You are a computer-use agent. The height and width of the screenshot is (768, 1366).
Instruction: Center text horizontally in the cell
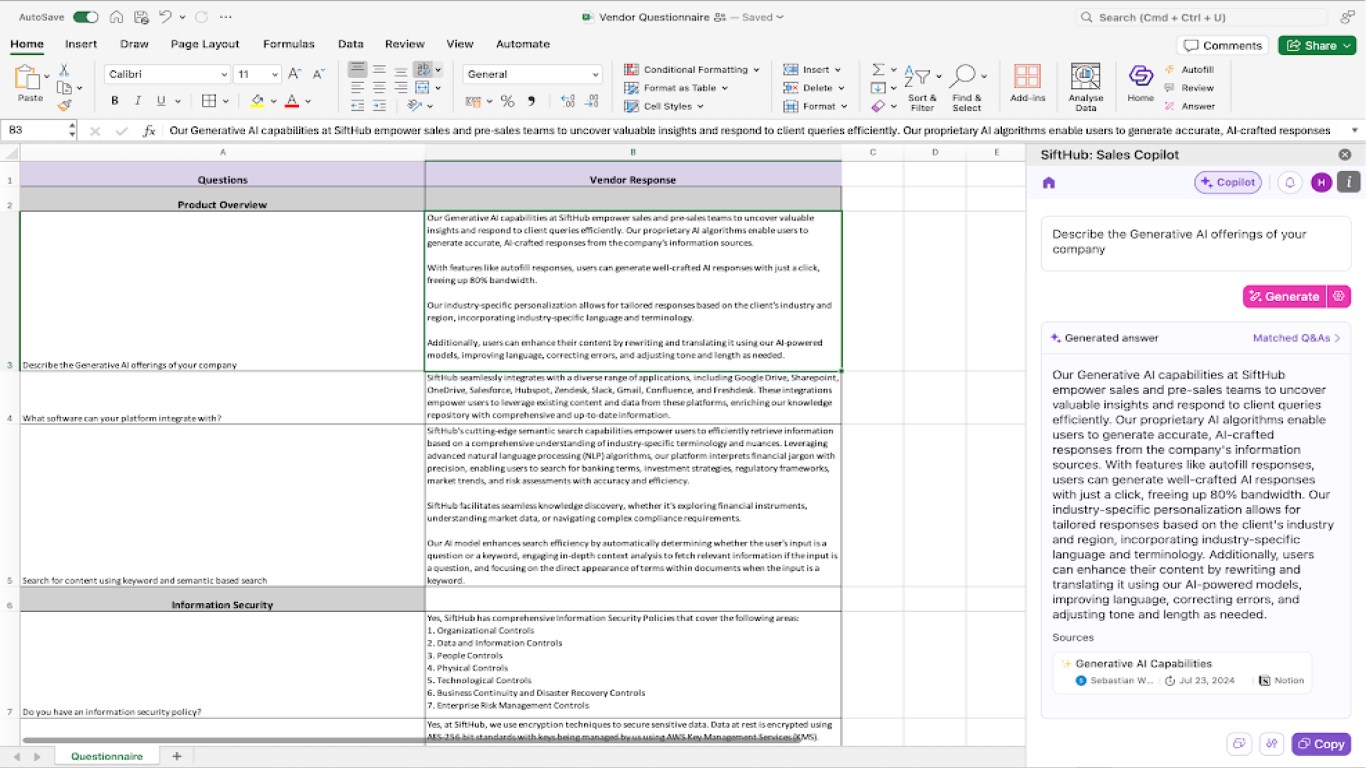point(379,88)
